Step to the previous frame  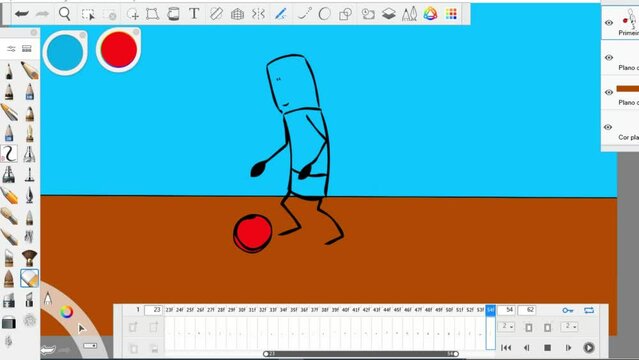pos(527,347)
